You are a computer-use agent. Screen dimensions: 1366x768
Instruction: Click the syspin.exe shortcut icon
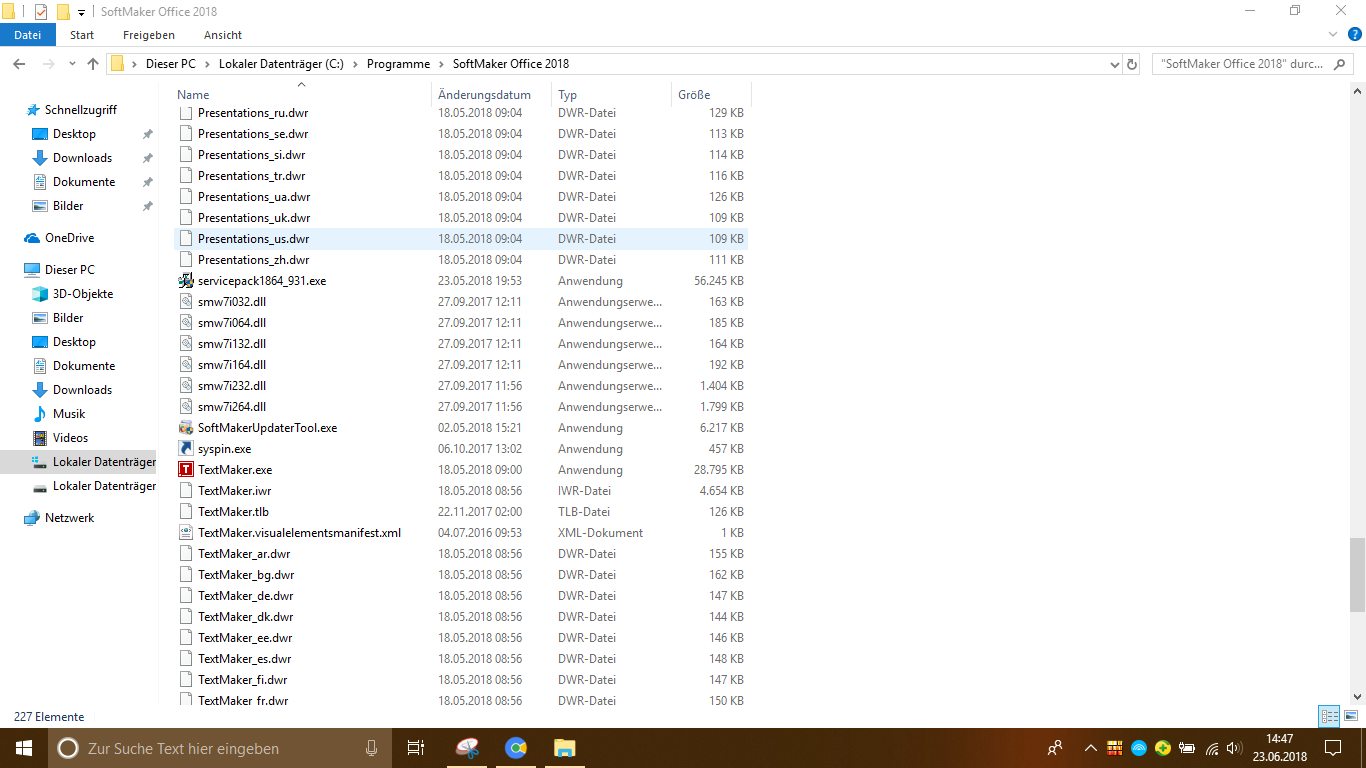(185, 449)
